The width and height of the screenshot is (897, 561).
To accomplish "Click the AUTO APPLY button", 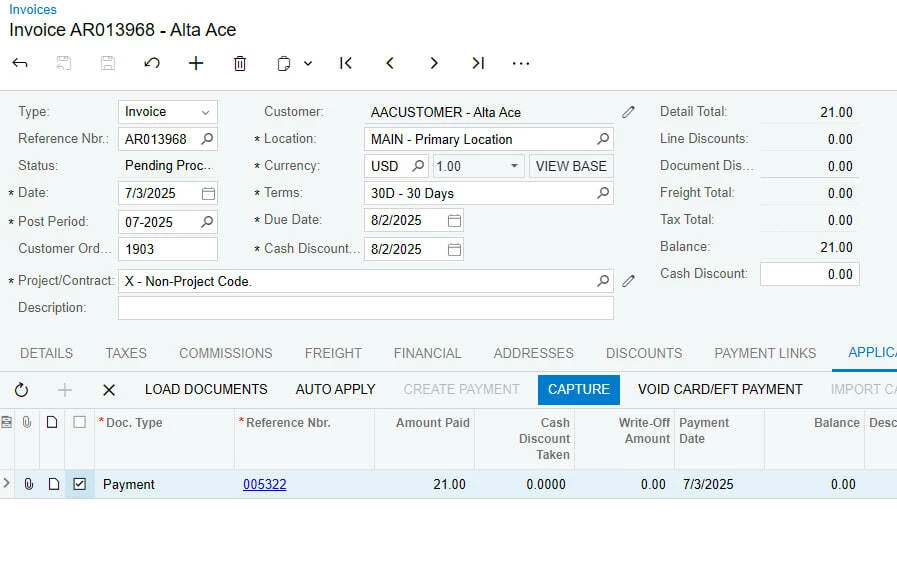I will click(335, 389).
